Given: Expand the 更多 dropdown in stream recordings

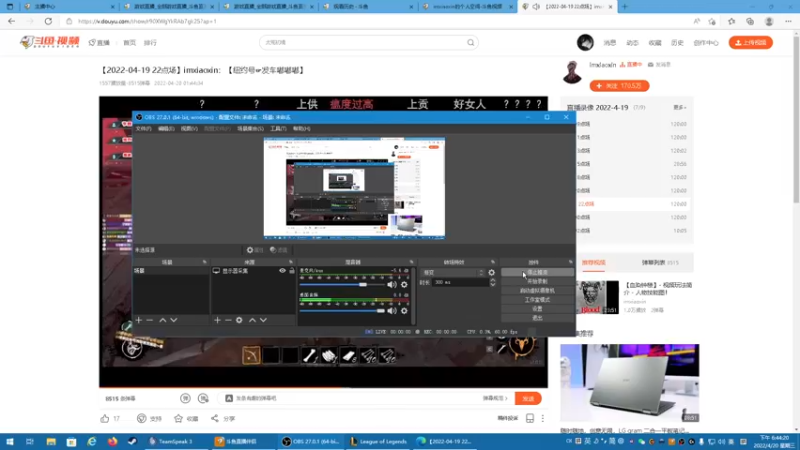Looking at the screenshot, I should coord(680,108).
